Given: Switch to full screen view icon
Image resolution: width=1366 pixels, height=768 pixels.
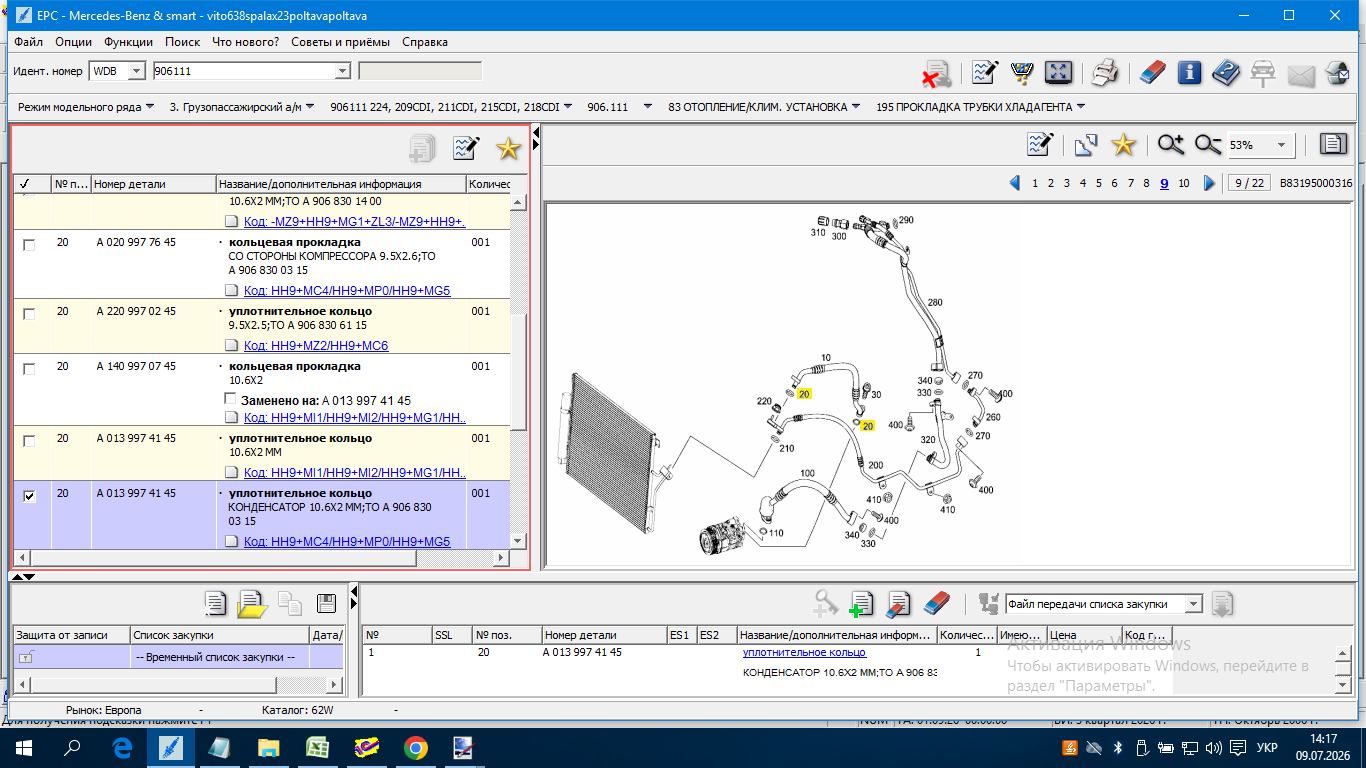Looking at the screenshot, I should tap(1058, 72).
